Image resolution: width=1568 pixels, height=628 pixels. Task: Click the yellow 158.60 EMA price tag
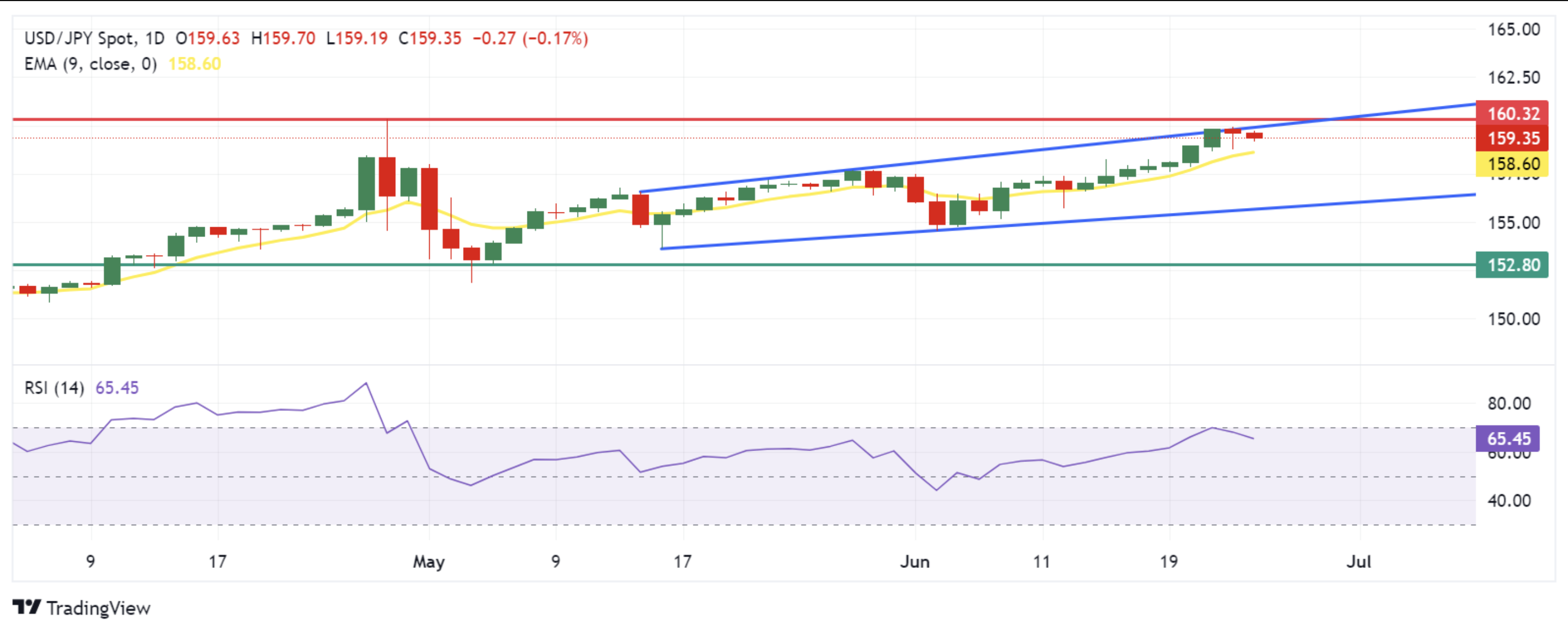click(x=1512, y=164)
